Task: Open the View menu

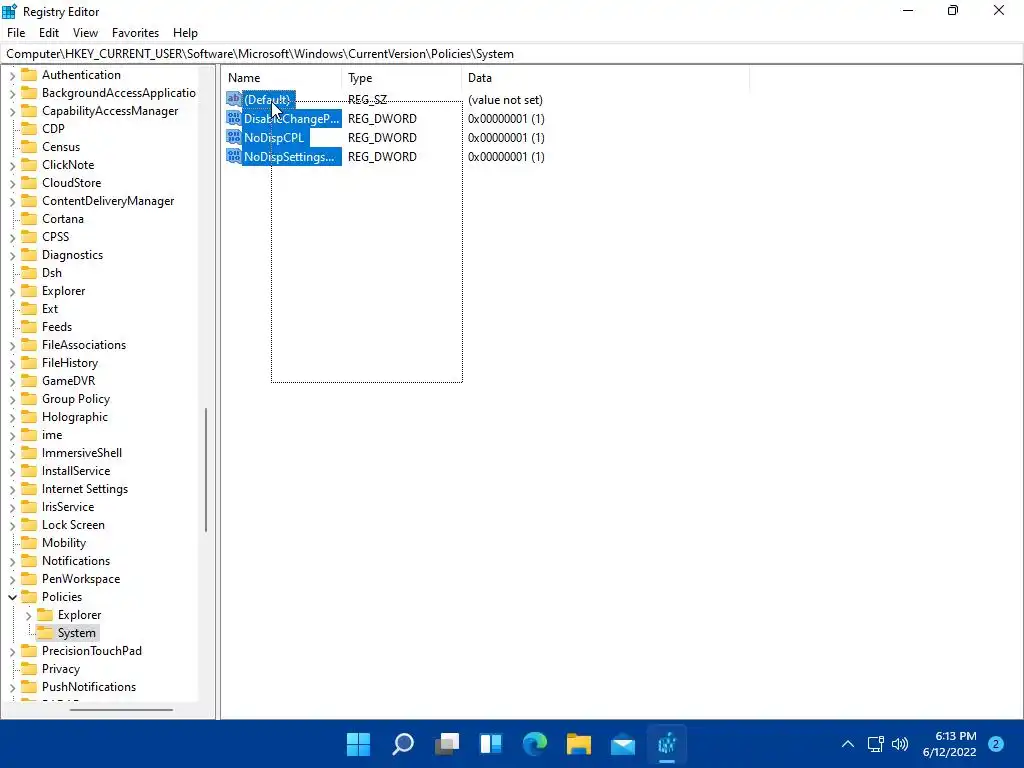Action: pyautogui.click(x=85, y=33)
